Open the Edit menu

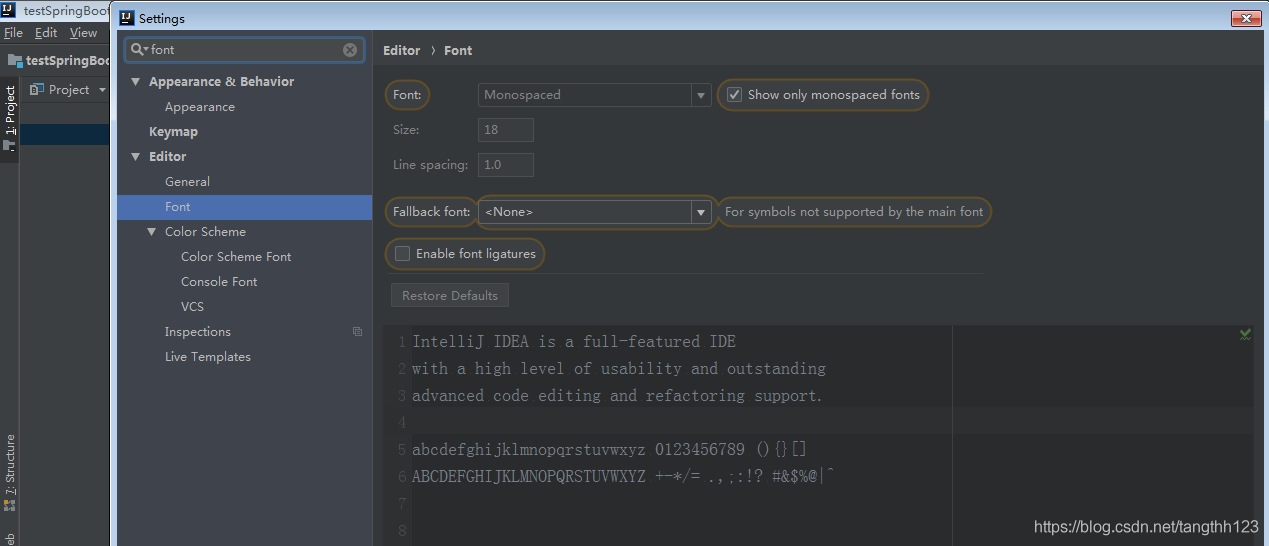click(x=46, y=33)
